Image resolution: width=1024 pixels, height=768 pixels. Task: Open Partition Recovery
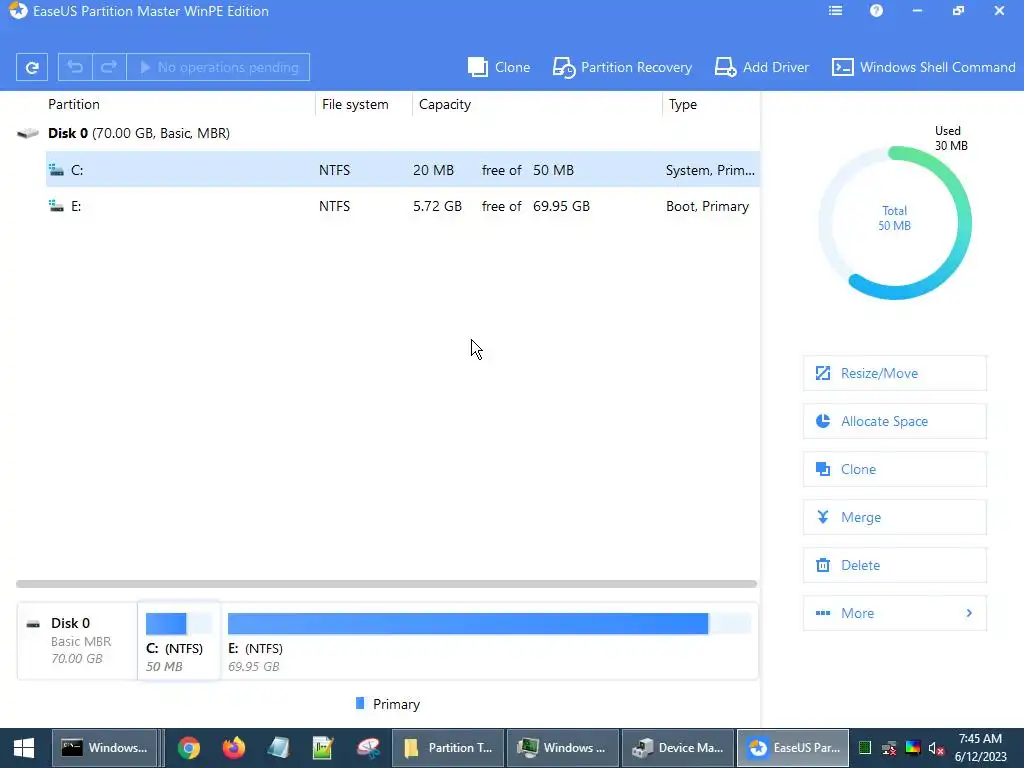(x=622, y=67)
